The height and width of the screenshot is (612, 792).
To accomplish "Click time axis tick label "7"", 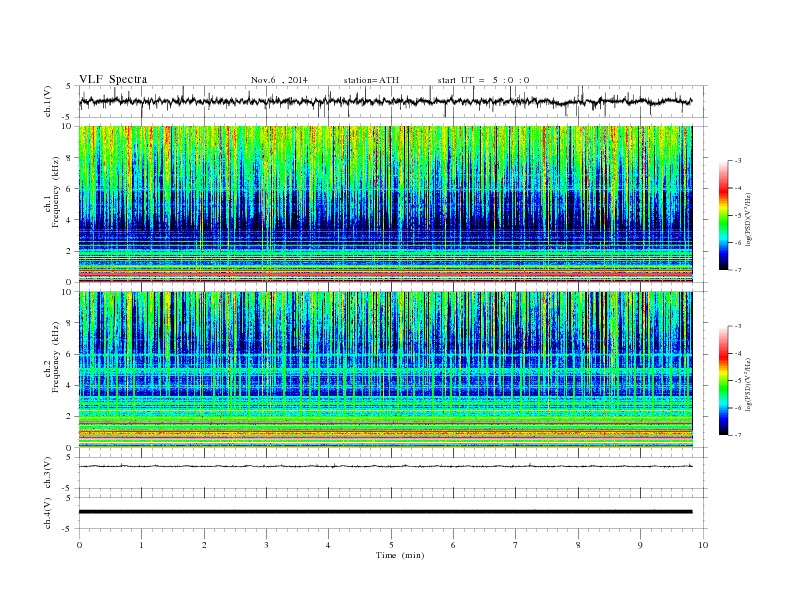I will pos(516,545).
